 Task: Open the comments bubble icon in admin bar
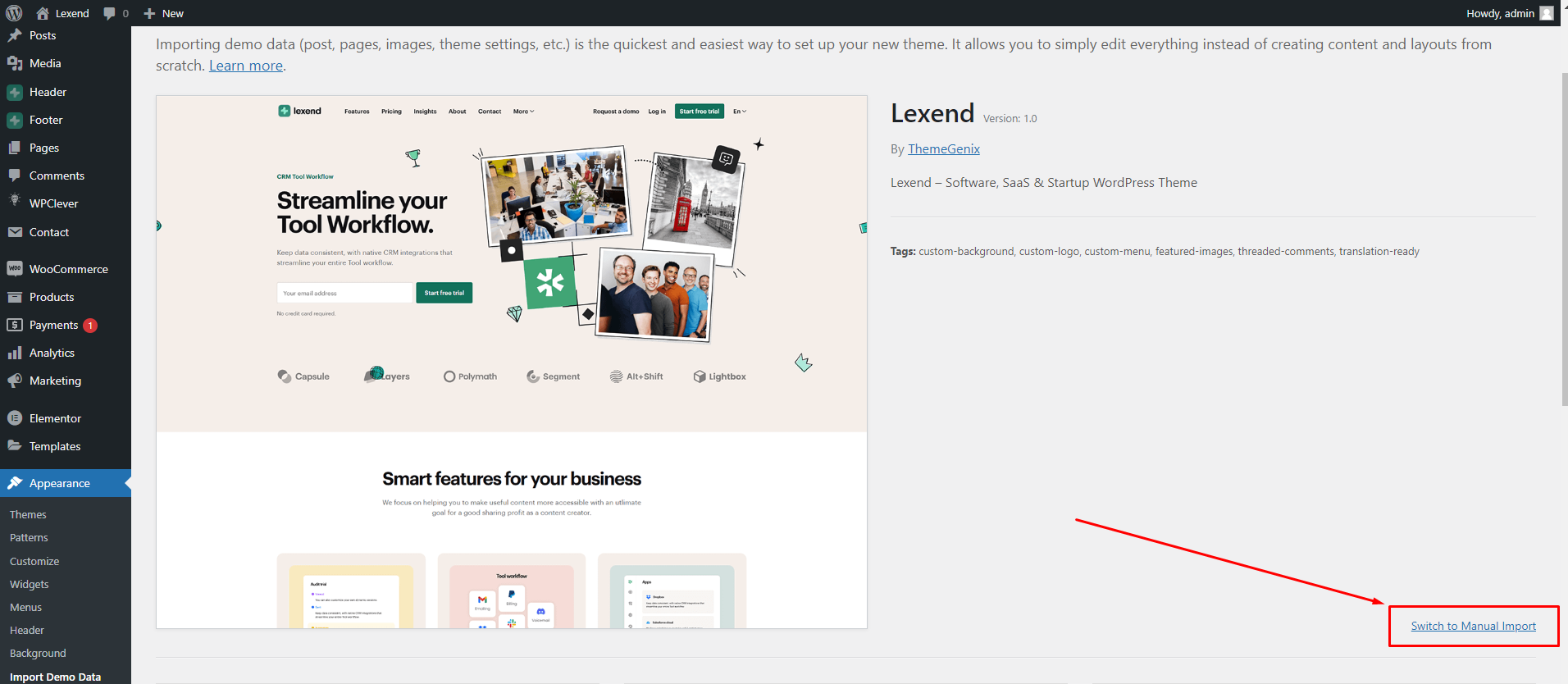click(x=109, y=14)
